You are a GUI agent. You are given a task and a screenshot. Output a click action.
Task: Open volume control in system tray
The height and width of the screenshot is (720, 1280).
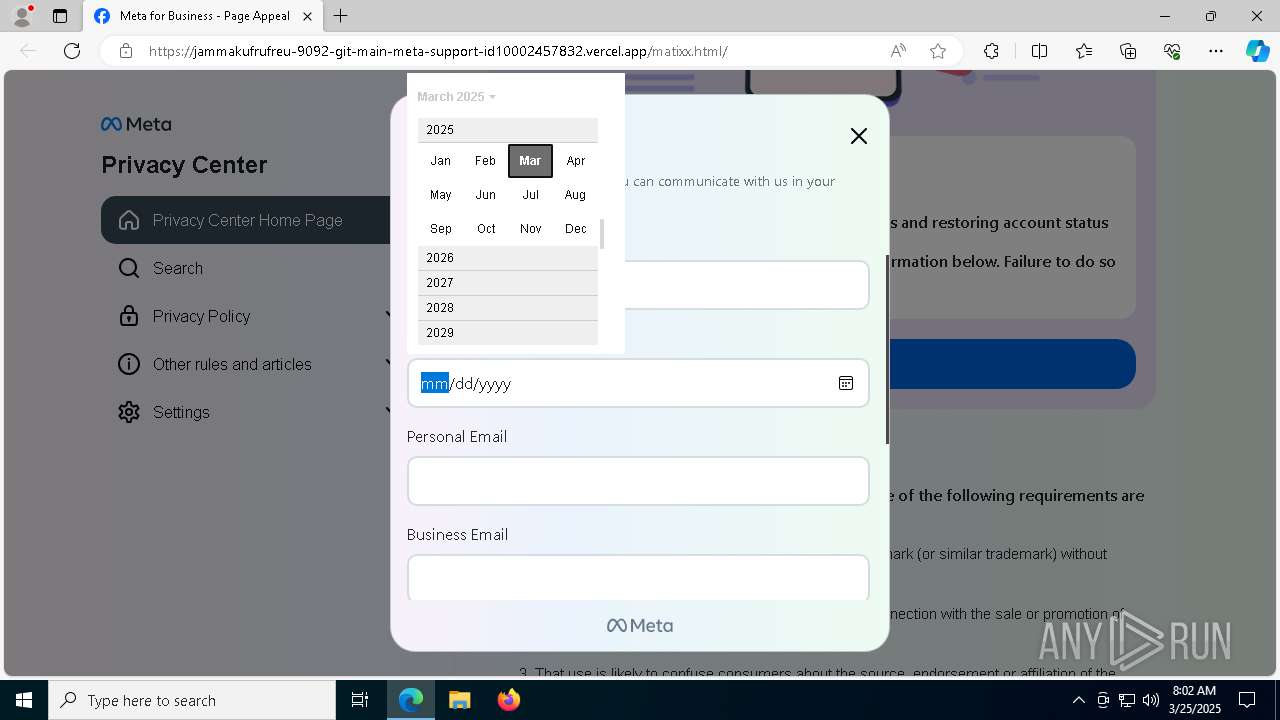(x=1150, y=700)
